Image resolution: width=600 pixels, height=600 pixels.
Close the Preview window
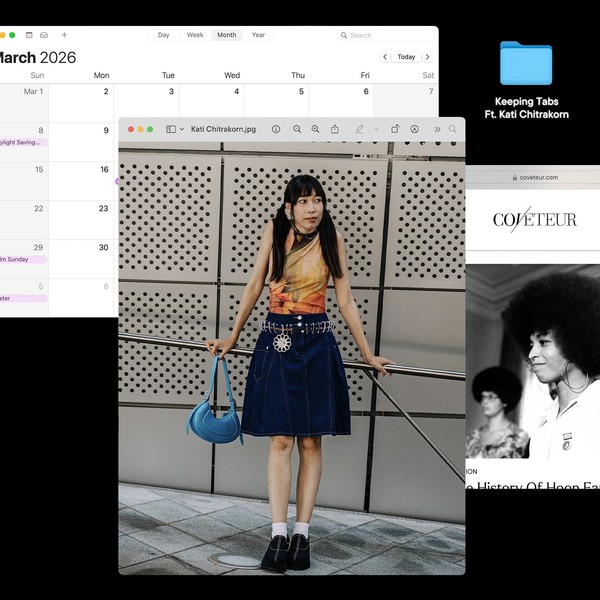131,129
